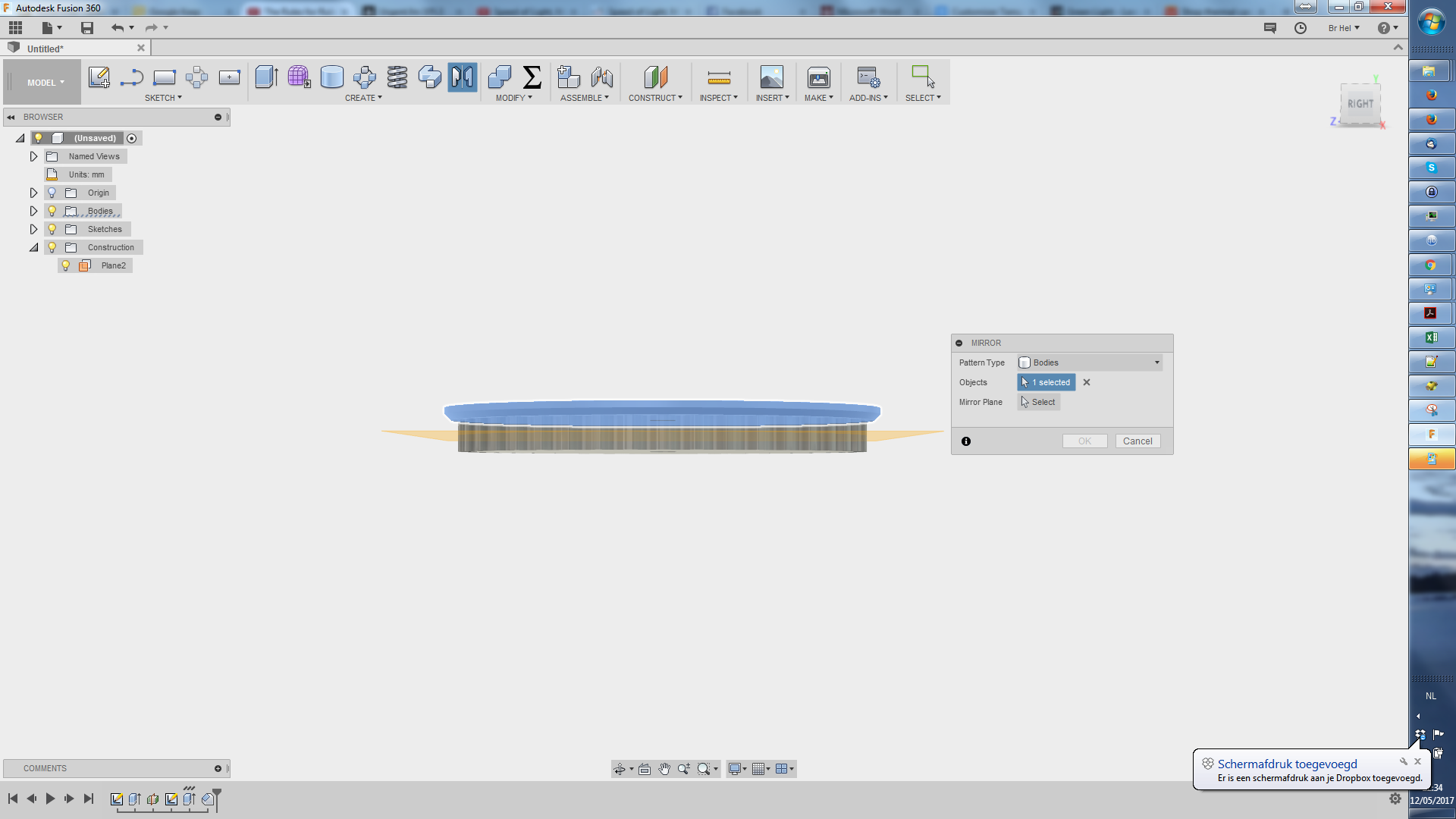Open the Insert Image tool
This screenshot has height=819, width=1456.
pos(772,77)
